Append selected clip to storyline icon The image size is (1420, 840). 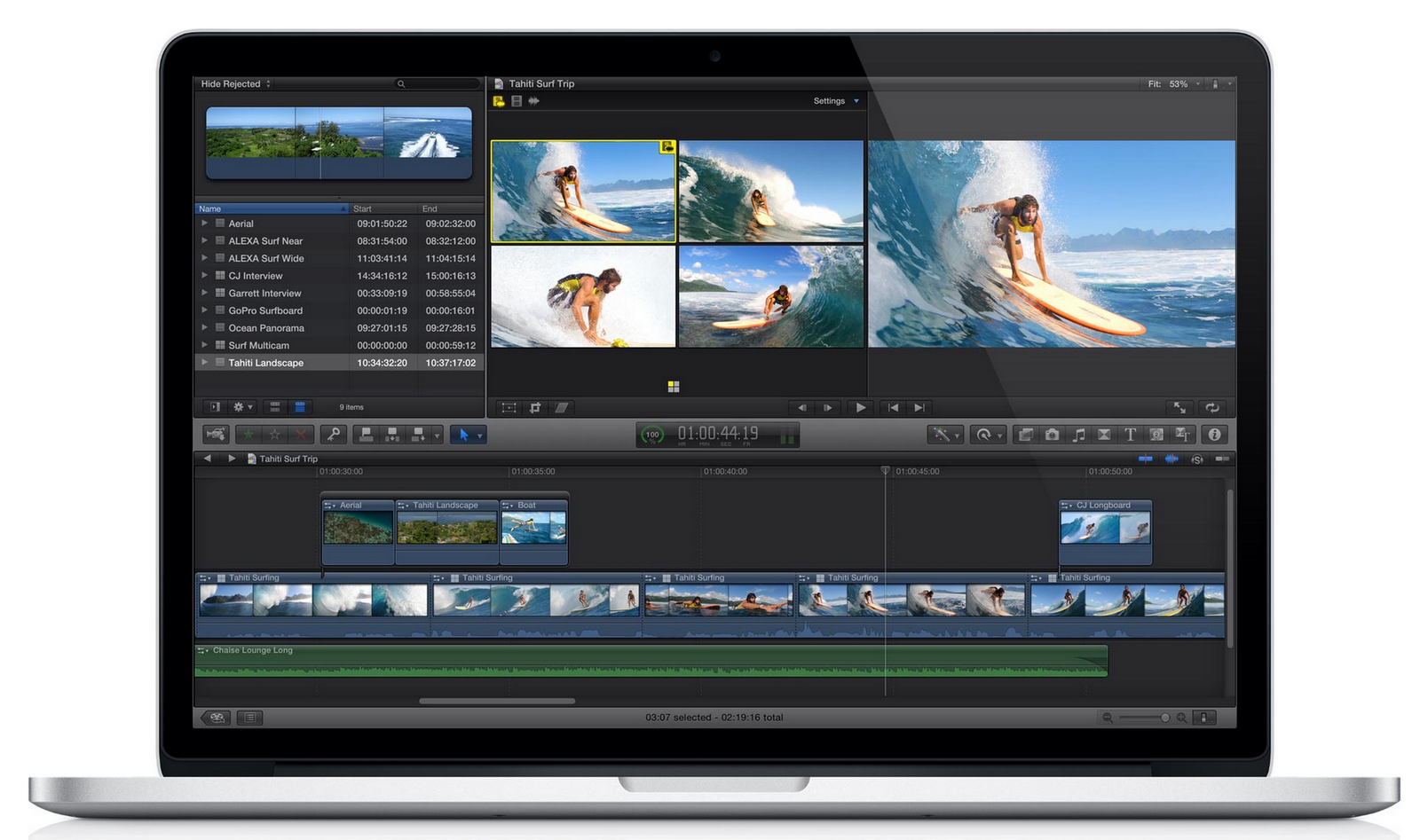pos(417,435)
